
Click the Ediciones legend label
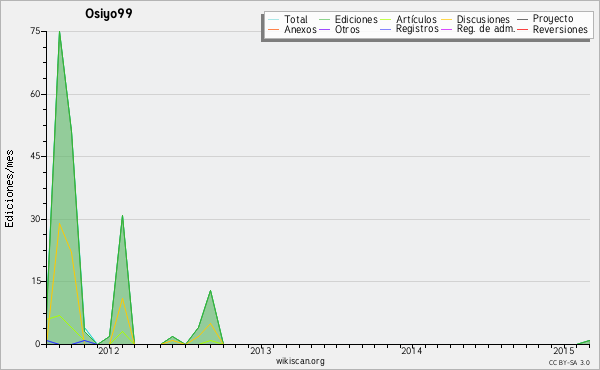(356, 19)
